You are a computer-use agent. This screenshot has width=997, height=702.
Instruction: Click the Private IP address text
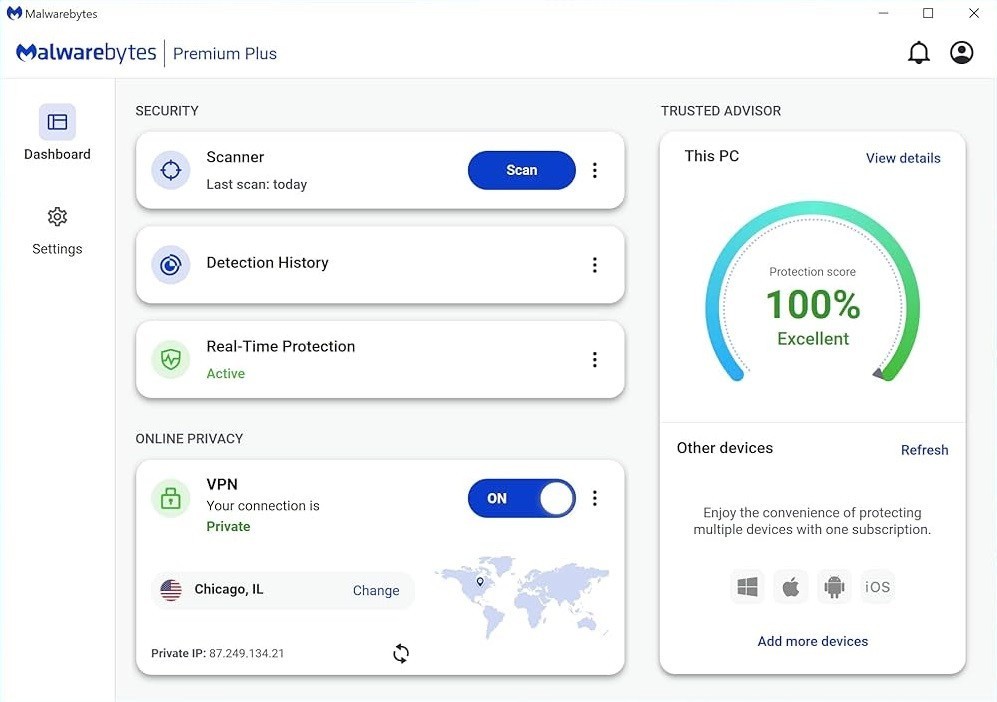(x=217, y=653)
